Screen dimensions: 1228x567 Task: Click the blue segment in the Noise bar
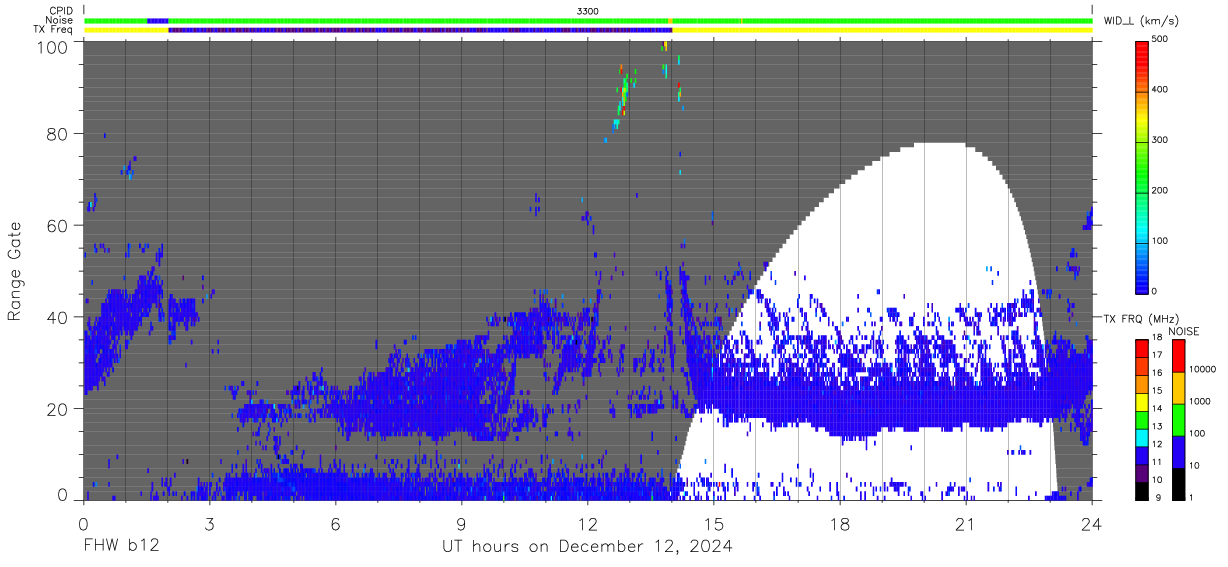point(157,20)
